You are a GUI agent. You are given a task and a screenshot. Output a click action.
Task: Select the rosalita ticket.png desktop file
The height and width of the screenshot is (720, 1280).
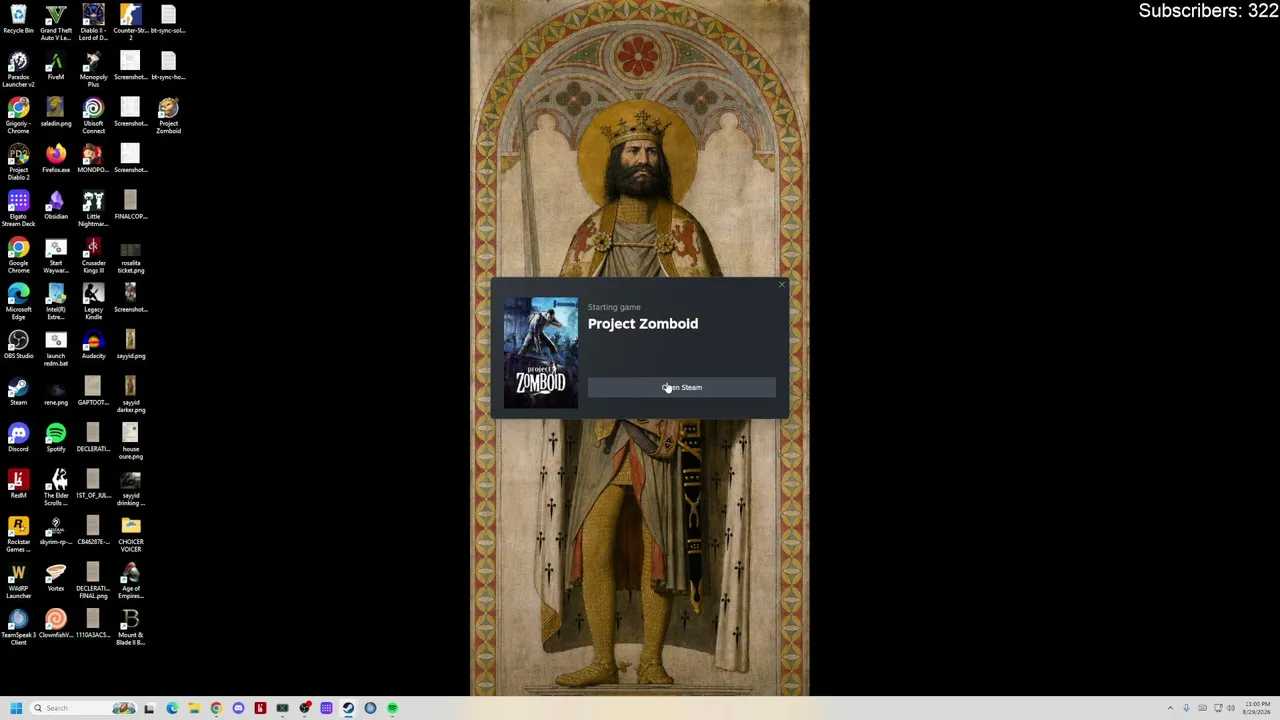point(131,256)
